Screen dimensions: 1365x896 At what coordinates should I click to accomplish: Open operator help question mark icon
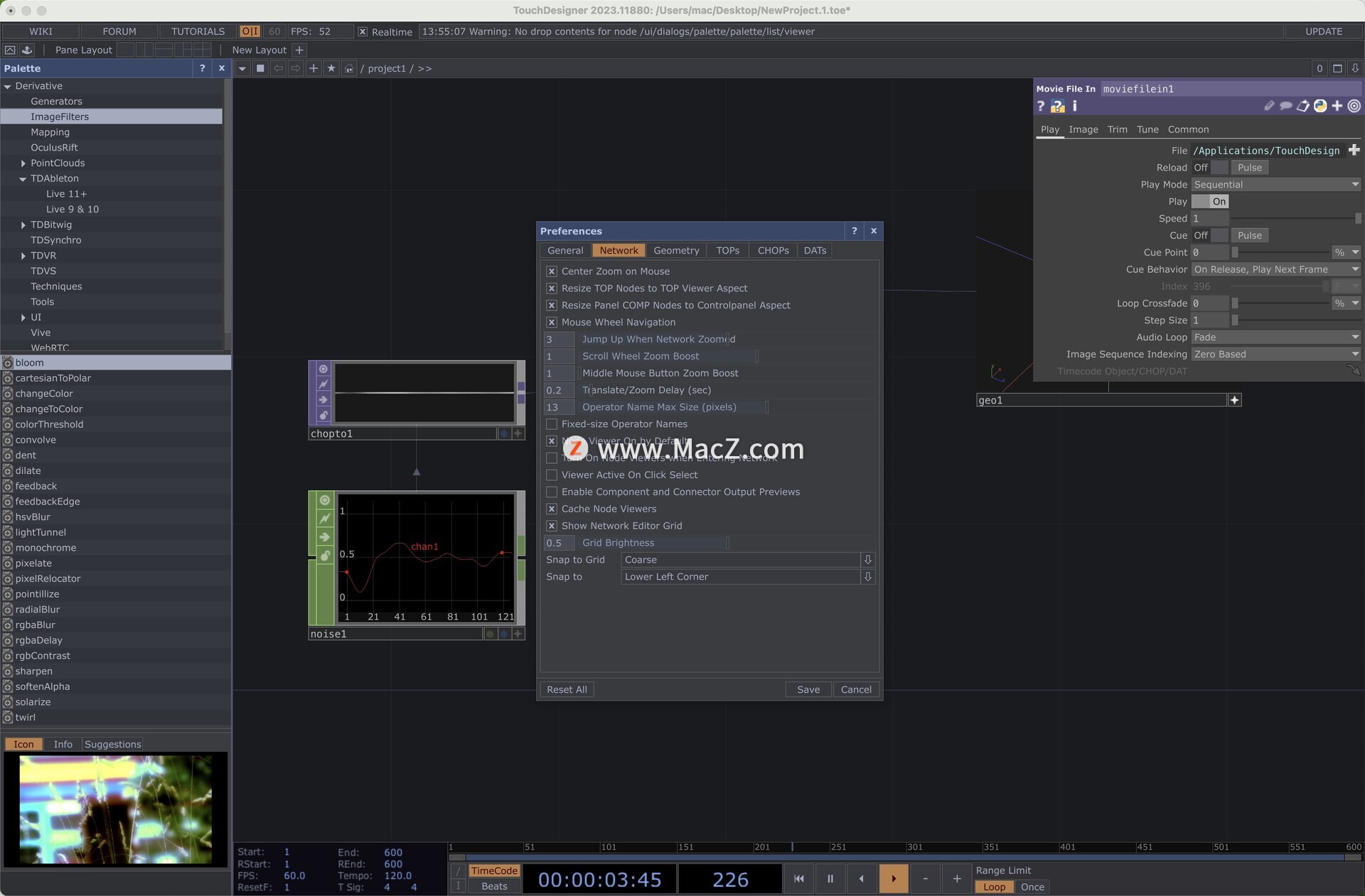pyautogui.click(x=1041, y=106)
